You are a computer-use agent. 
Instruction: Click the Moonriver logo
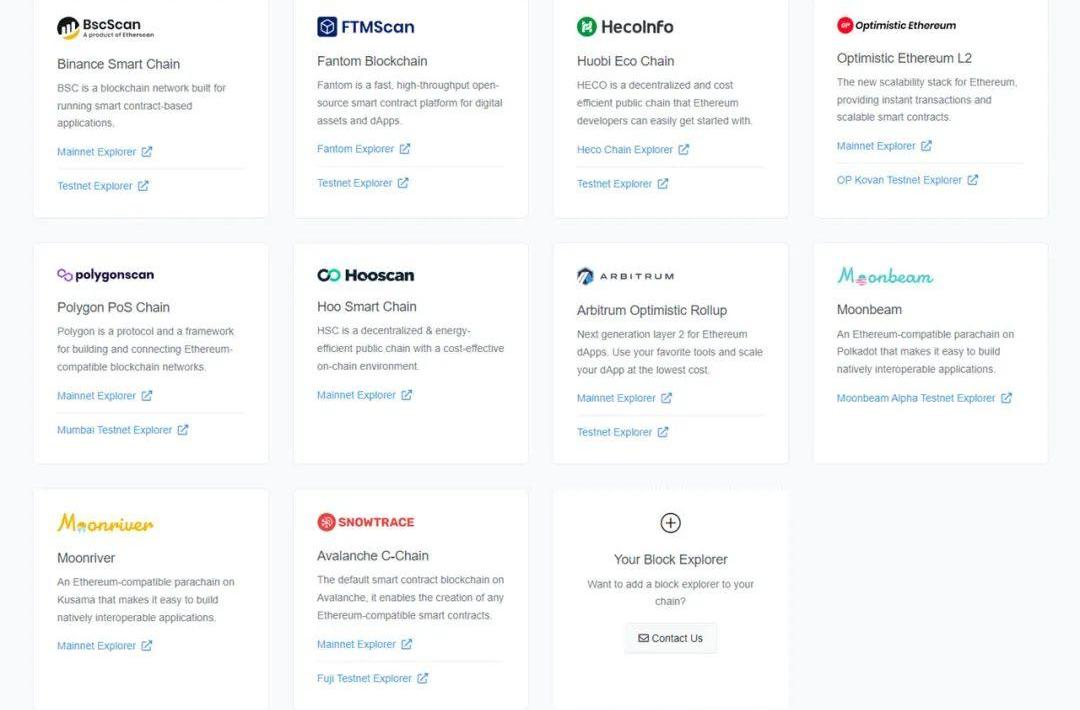point(105,523)
